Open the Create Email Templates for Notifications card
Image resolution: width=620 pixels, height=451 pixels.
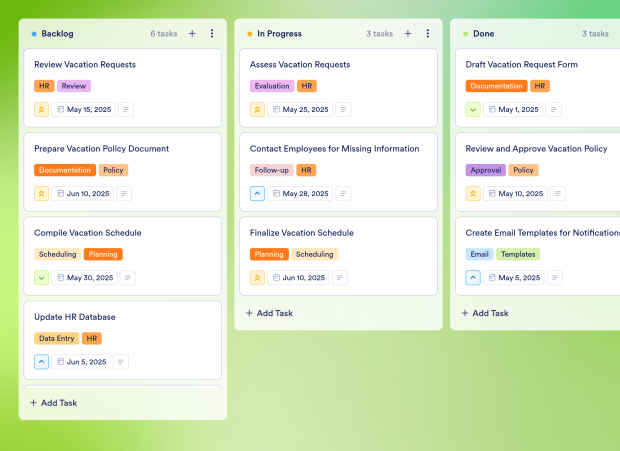click(542, 233)
